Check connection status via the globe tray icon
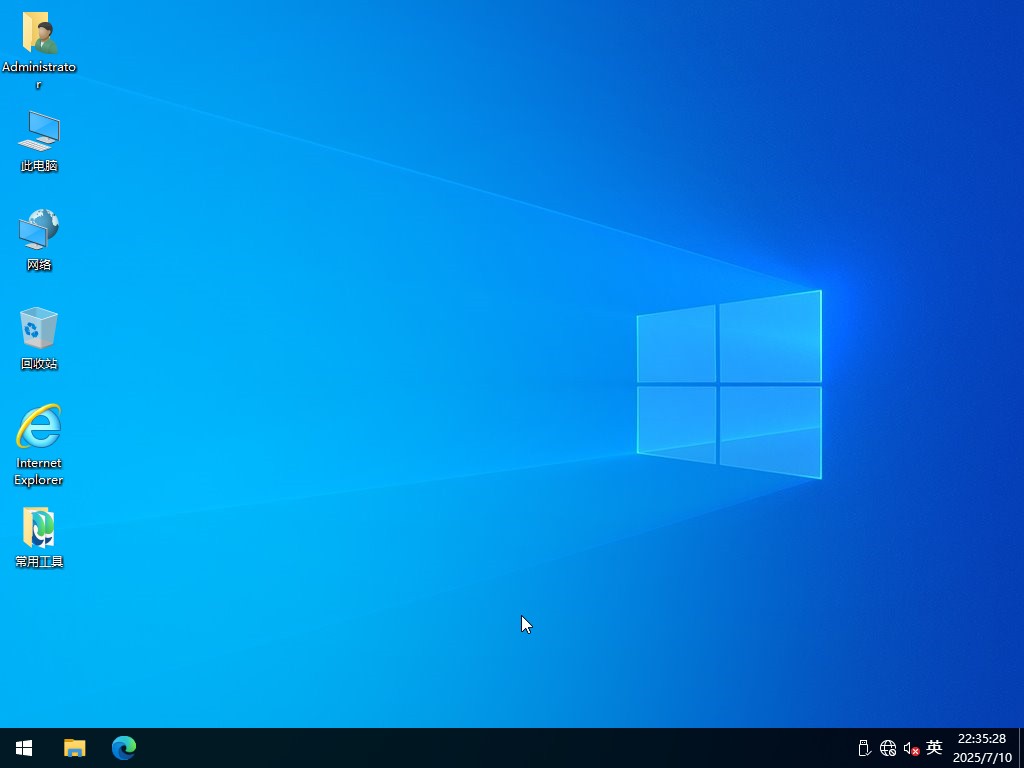The width and height of the screenshot is (1024, 768). coord(887,747)
